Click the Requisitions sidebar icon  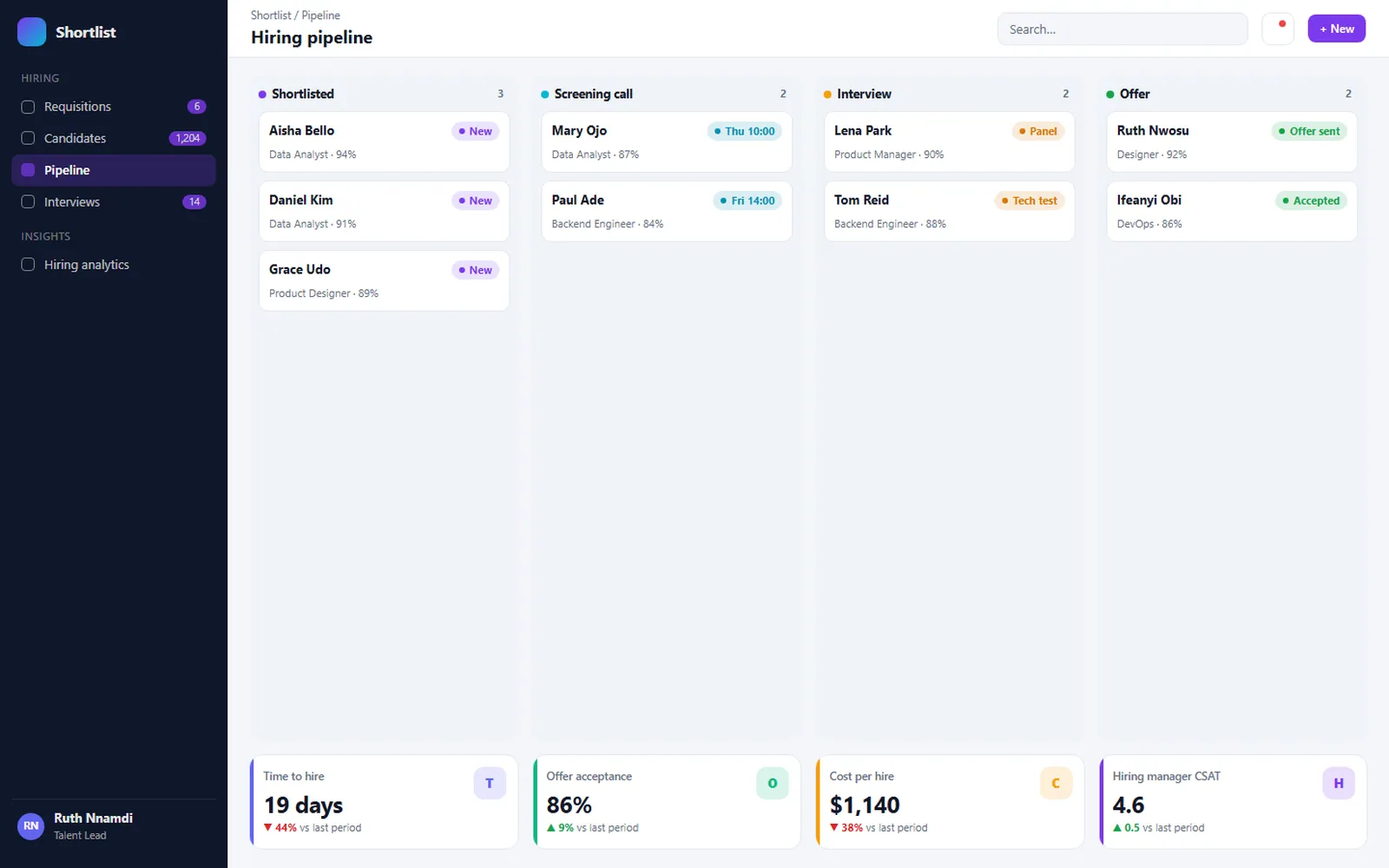(x=28, y=107)
